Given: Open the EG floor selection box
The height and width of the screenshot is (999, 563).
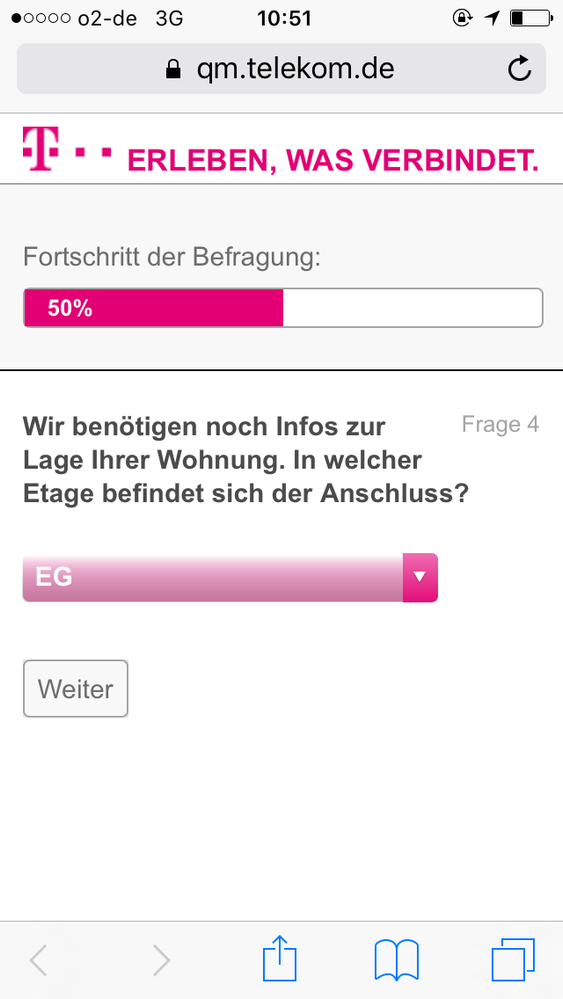Looking at the screenshot, I should coord(230,577).
